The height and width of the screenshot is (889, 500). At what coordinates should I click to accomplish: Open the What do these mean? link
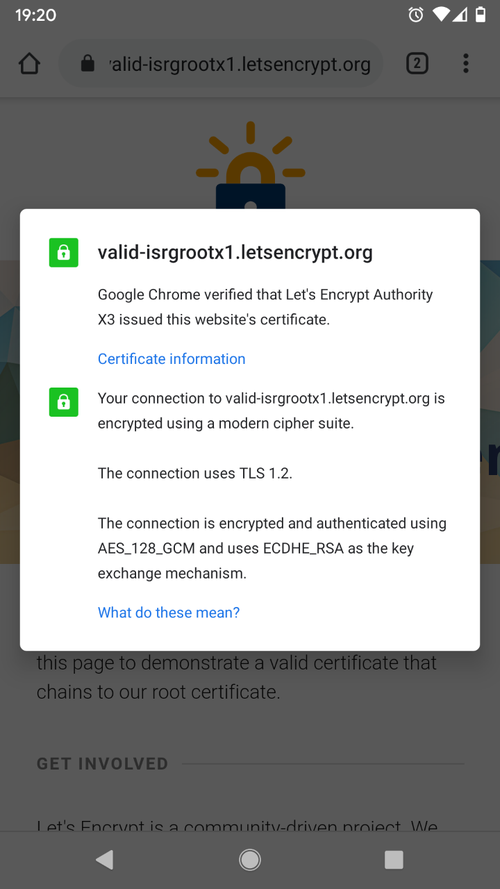pos(168,612)
